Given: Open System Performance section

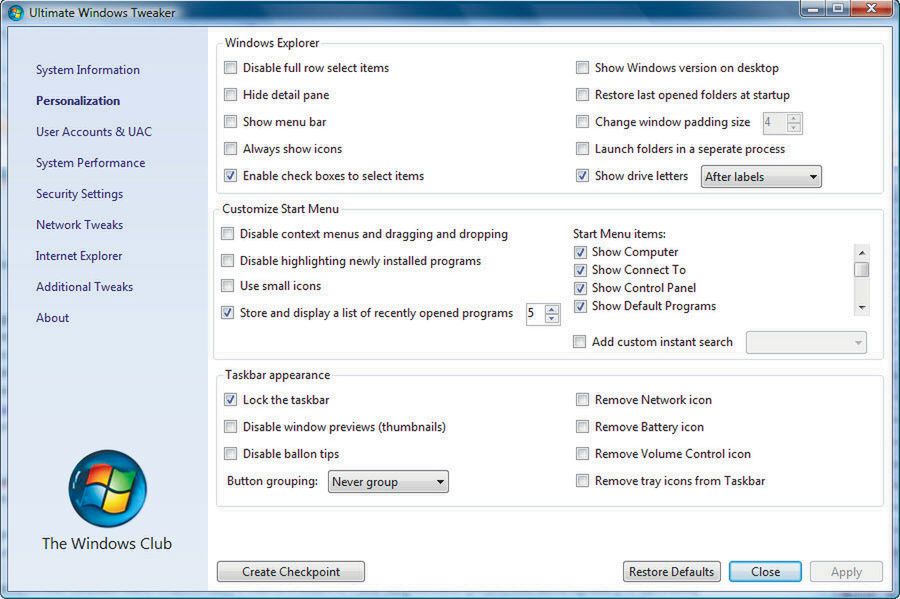Looking at the screenshot, I should tap(90, 163).
